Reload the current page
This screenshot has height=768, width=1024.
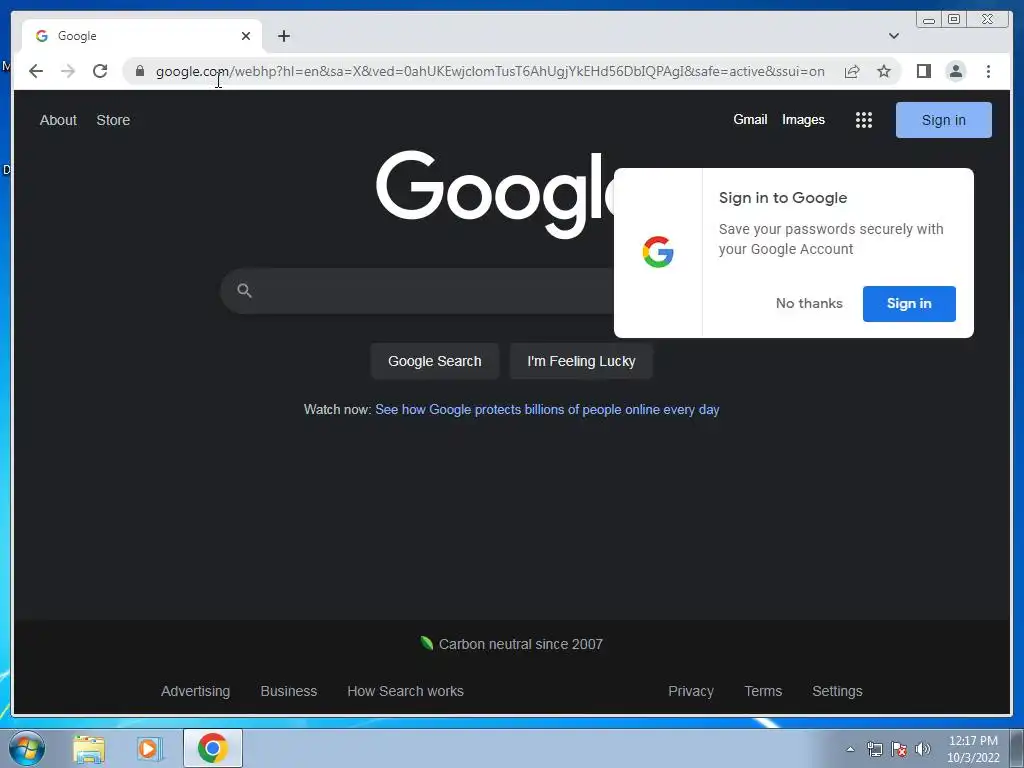coord(100,71)
